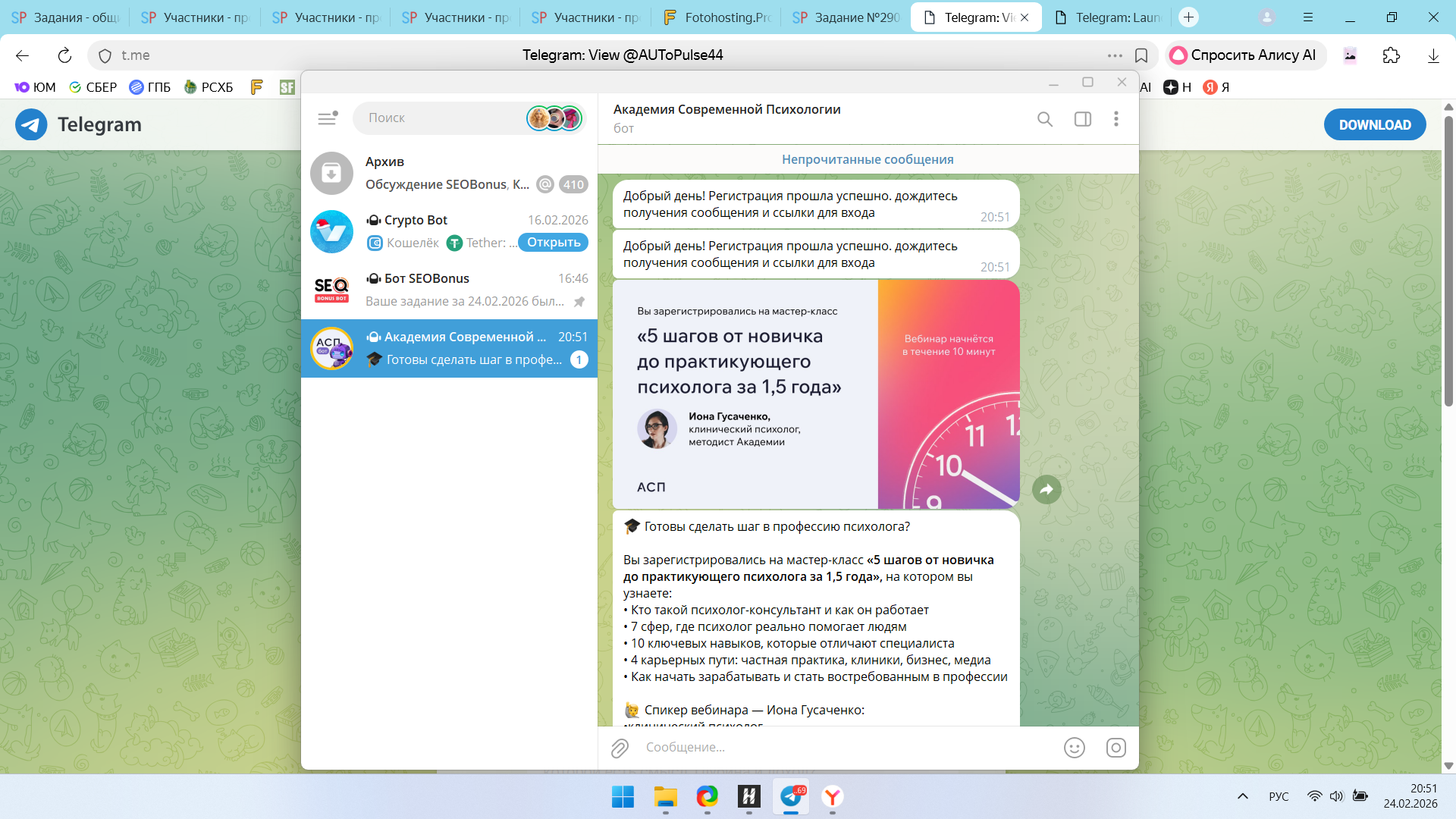1456x819 pixels.
Task: Click the DOWNLOAD button on Telegram page
Action: [x=1374, y=125]
